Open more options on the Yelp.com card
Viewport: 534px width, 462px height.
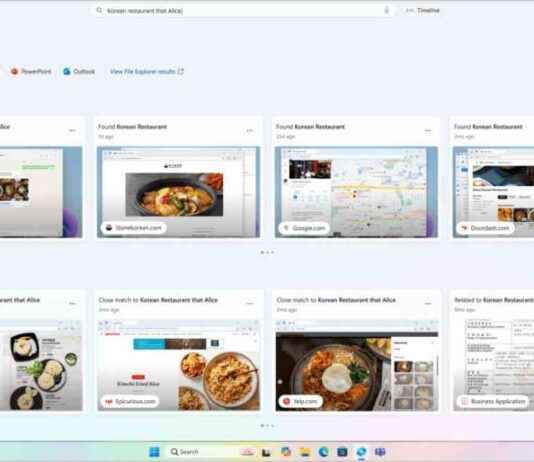click(x=428, y=303)
